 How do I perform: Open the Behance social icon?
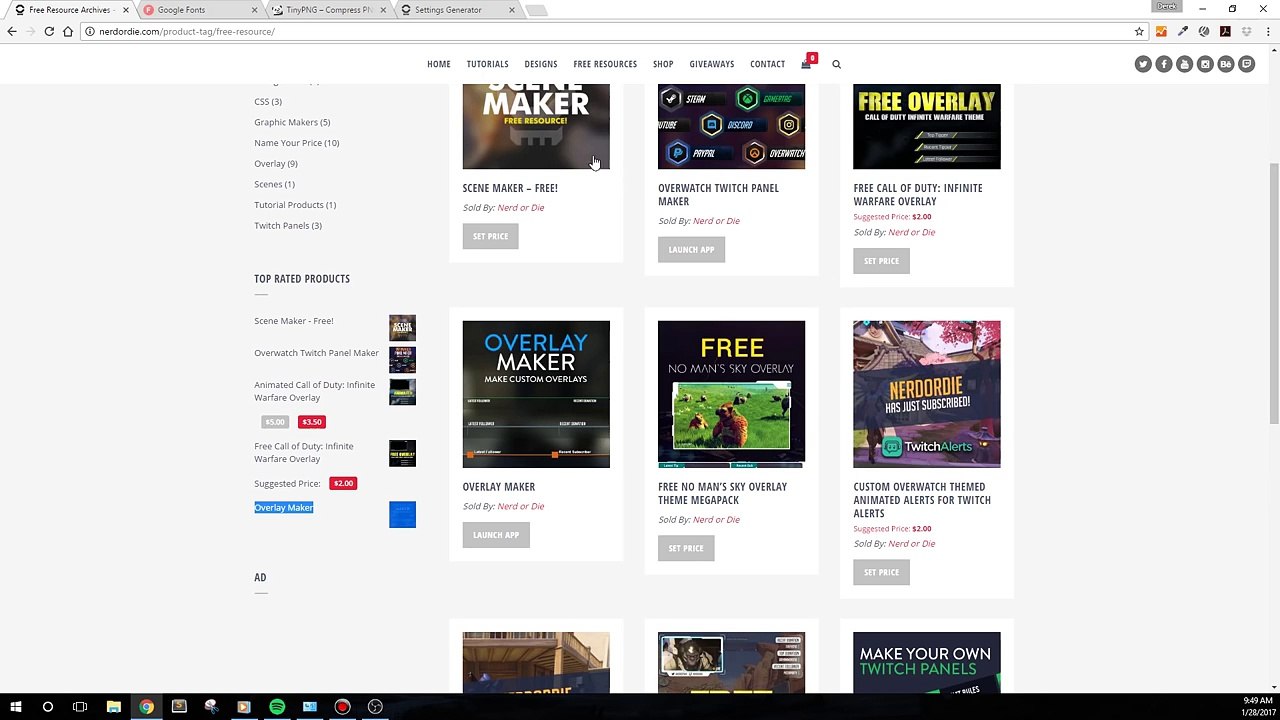[1226, 64]
